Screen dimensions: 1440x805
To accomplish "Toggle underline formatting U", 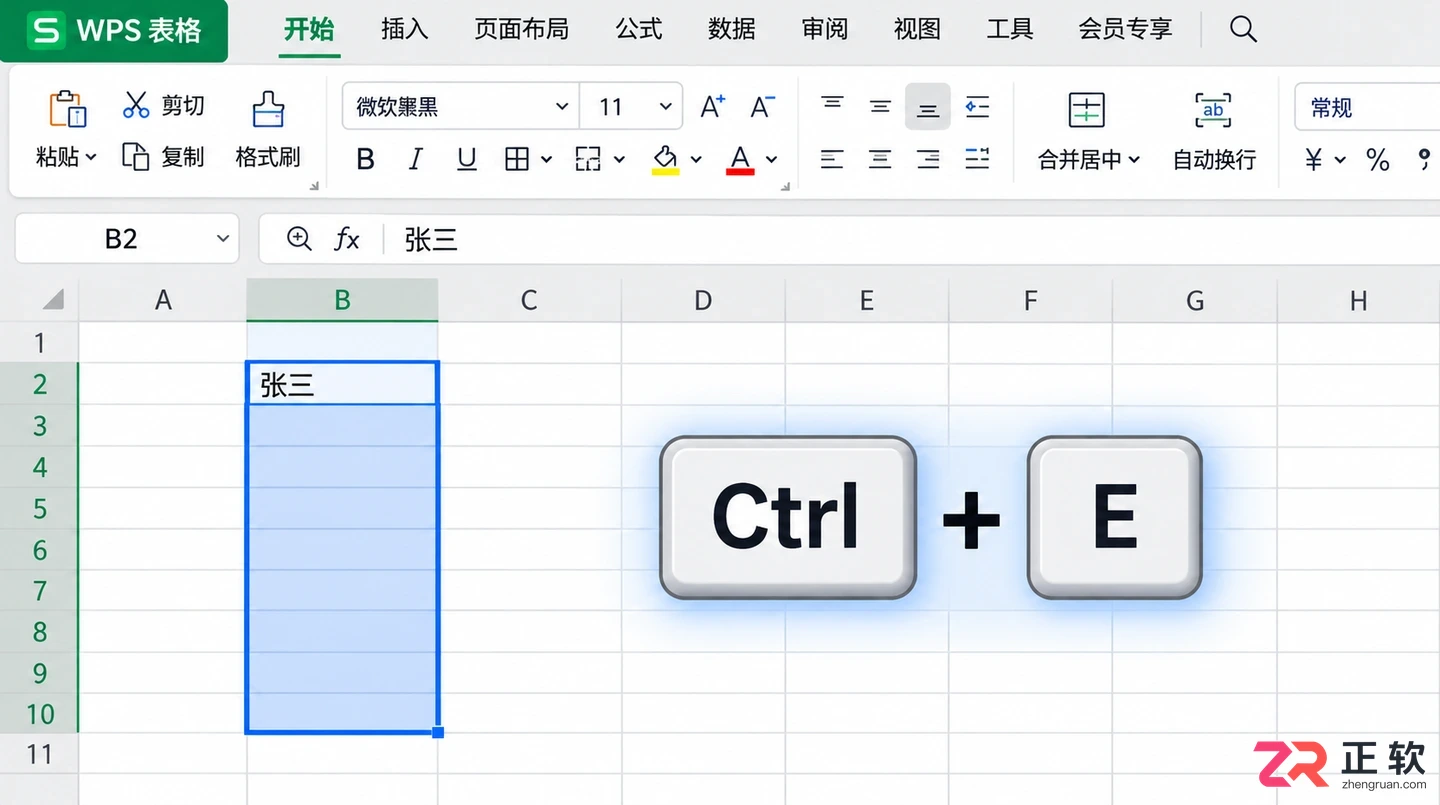I will [x=466, y=159].
